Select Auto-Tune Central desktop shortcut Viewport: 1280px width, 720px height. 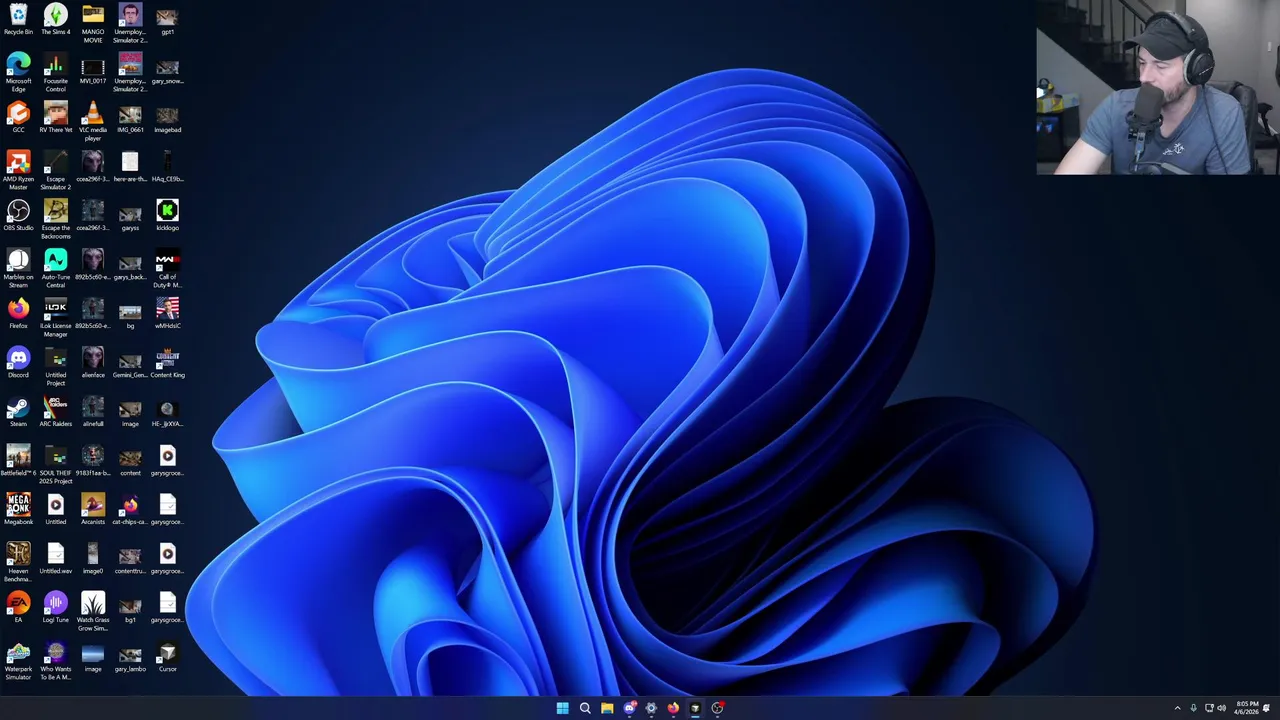coord(55,268)
